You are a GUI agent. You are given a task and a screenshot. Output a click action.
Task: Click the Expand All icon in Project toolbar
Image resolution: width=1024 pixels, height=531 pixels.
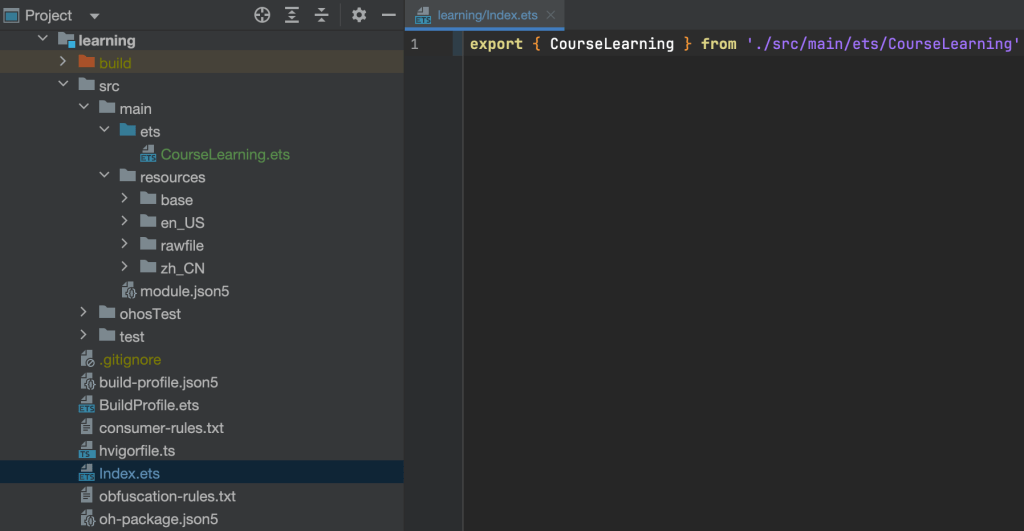pyautogui.click(x=292, y=15)
